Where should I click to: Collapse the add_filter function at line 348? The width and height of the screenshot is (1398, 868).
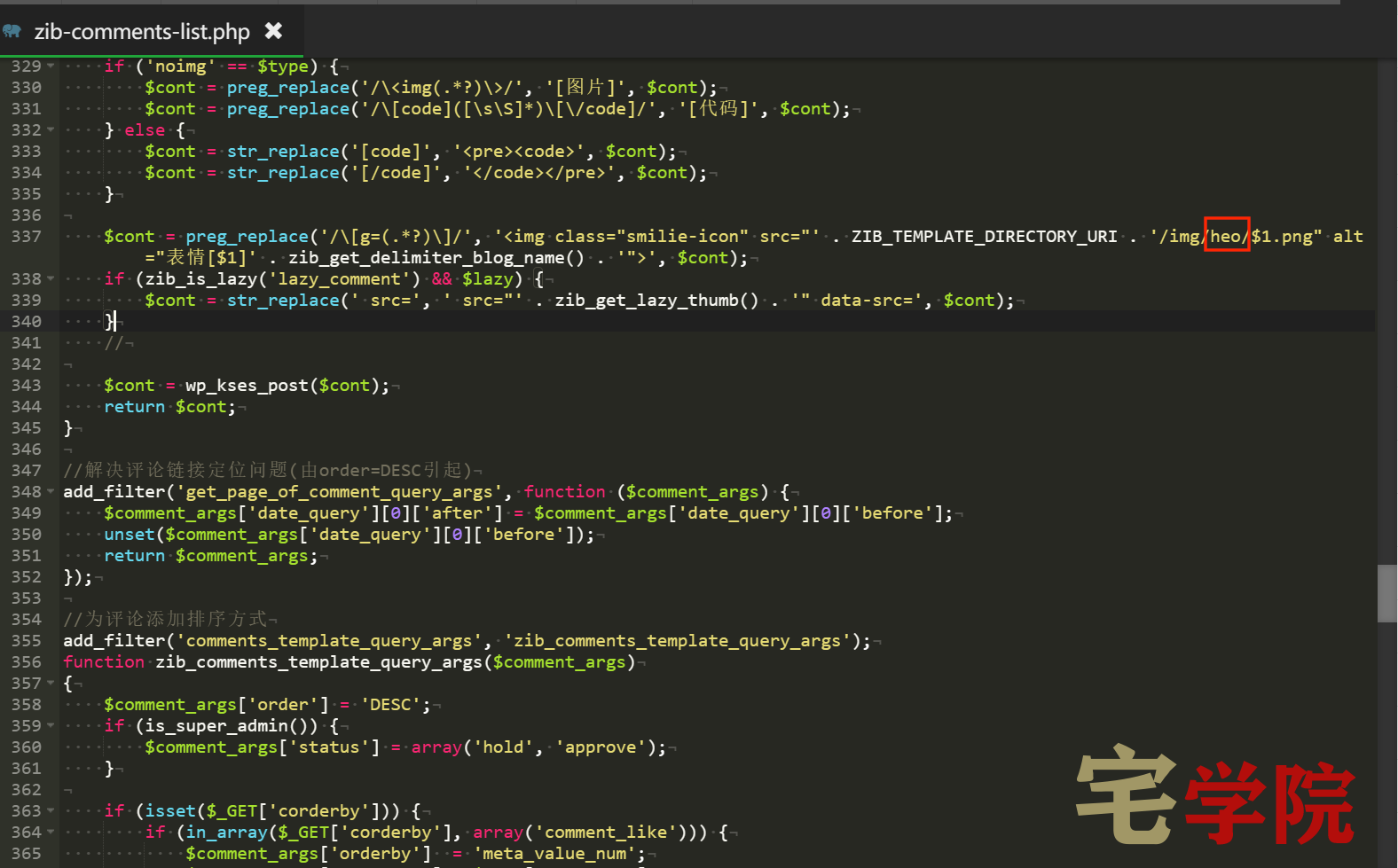click(x=51, y=492)
